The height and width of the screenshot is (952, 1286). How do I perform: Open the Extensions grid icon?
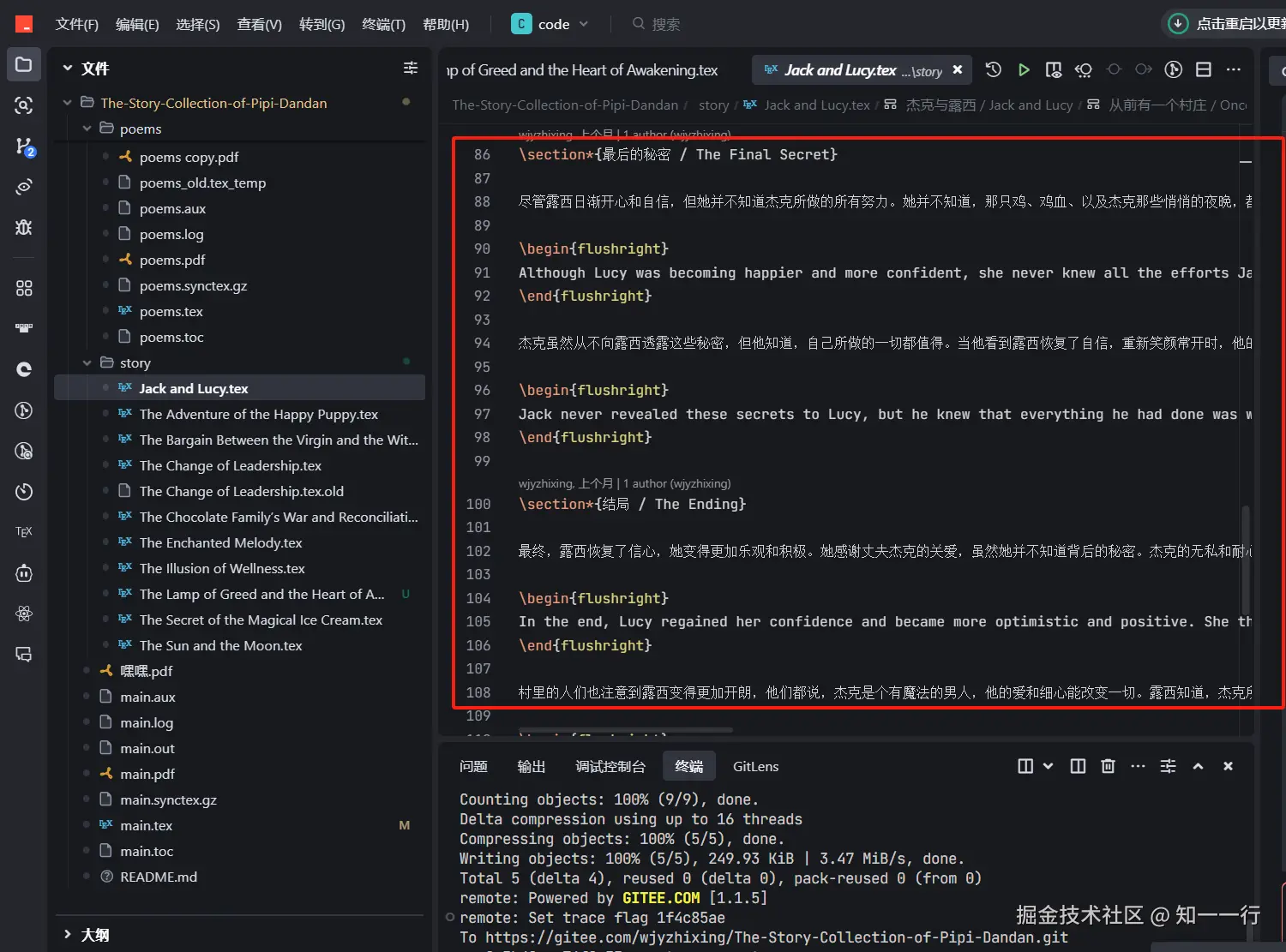pyautogui.click(x=24, y=288)
